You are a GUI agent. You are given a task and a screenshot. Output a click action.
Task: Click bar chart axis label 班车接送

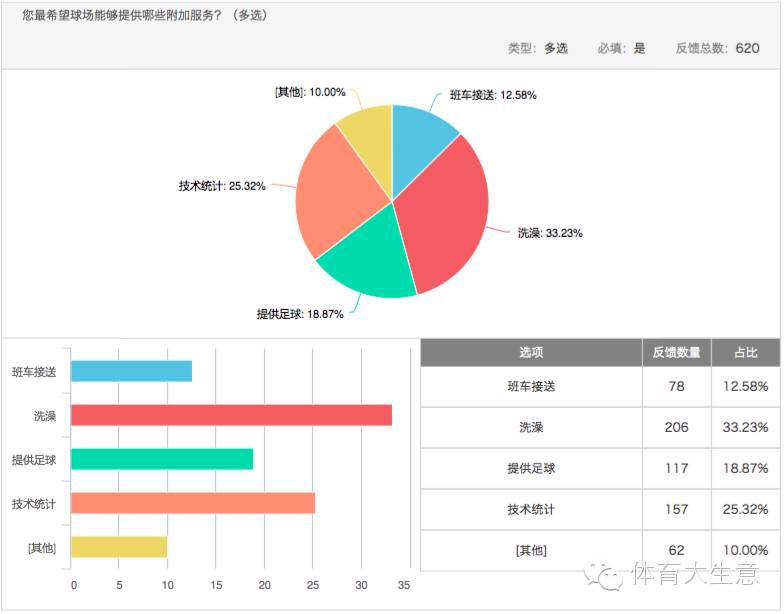click(34, 372)
